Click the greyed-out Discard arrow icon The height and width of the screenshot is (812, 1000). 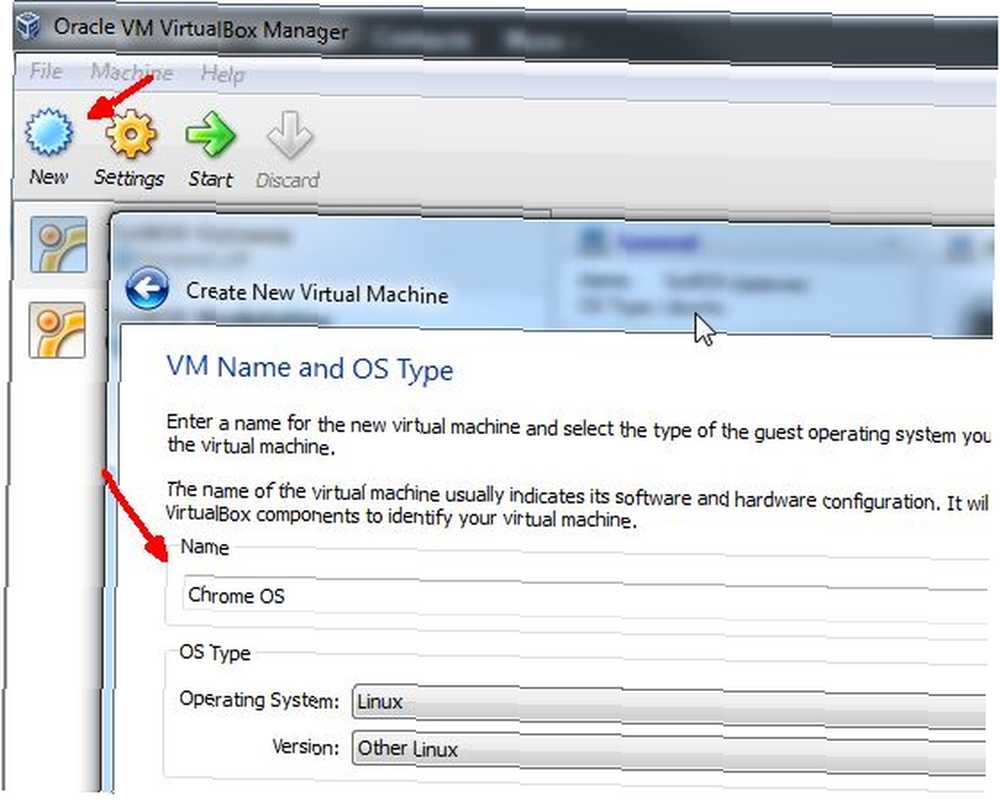pyautogui.click(x=290, y=135)
